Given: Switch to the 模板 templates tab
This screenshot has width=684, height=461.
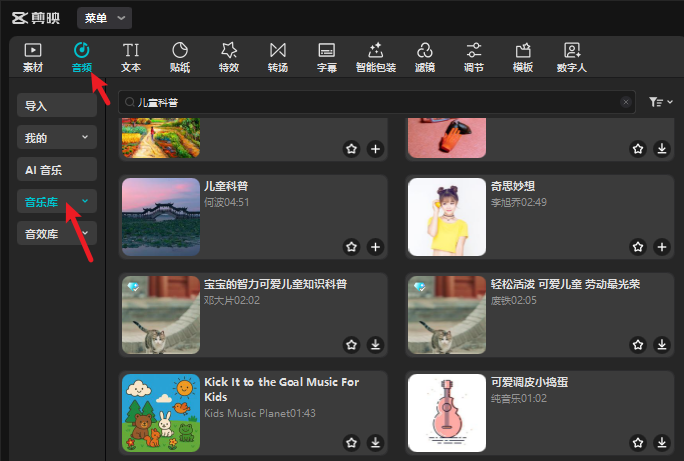Looking at the screenshot, I should click(x=522, y=57).
